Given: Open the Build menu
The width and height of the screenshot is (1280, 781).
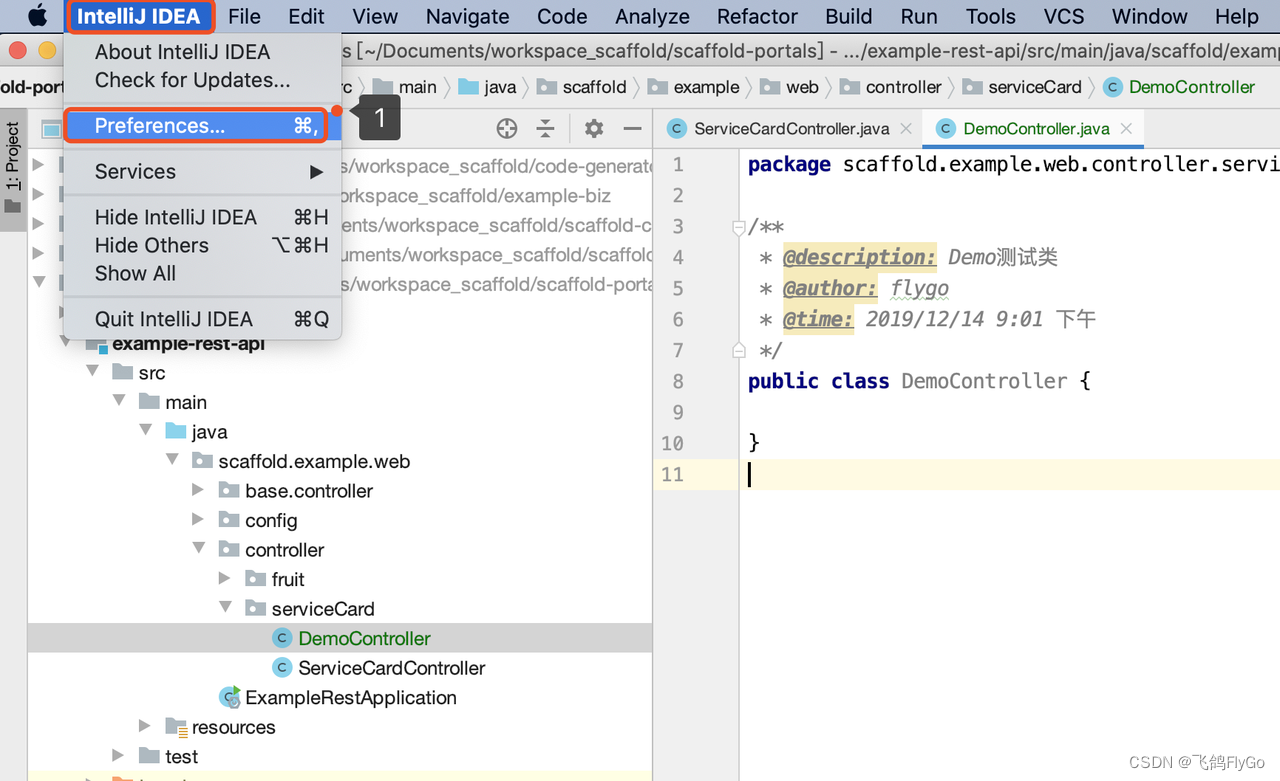Looking at the screenshot, I should point(849,16).
